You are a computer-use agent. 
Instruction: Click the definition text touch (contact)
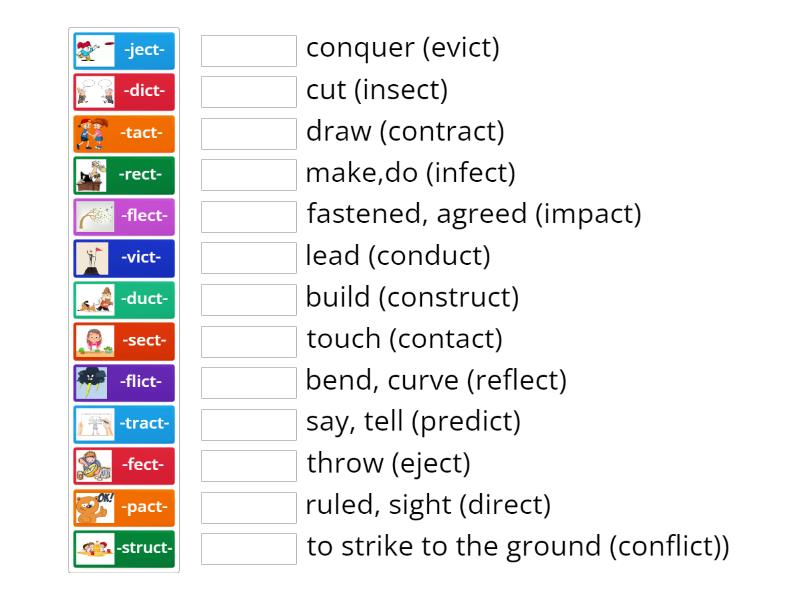[x=402, y=339]
